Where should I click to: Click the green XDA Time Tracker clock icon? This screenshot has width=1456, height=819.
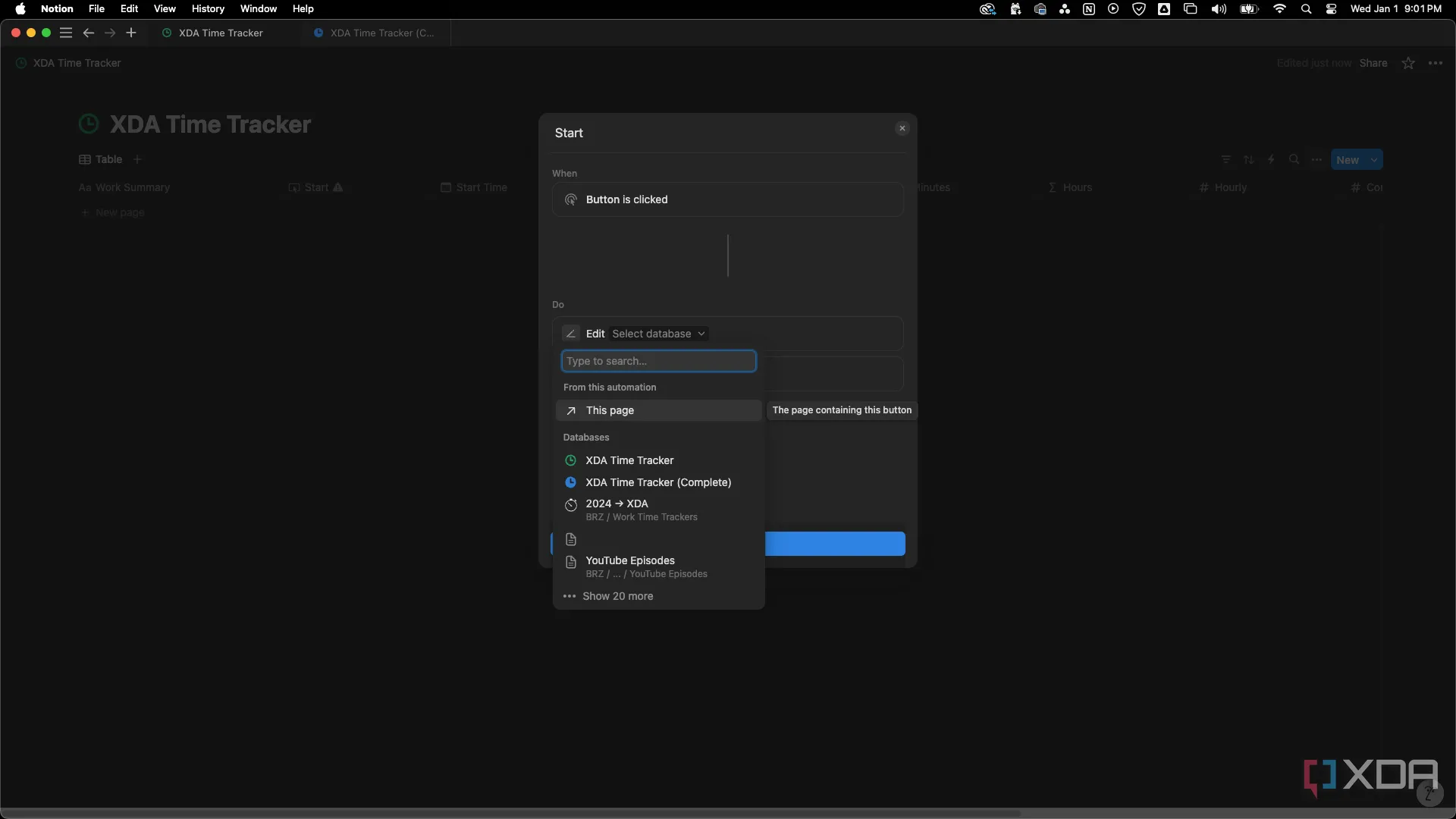570,460
